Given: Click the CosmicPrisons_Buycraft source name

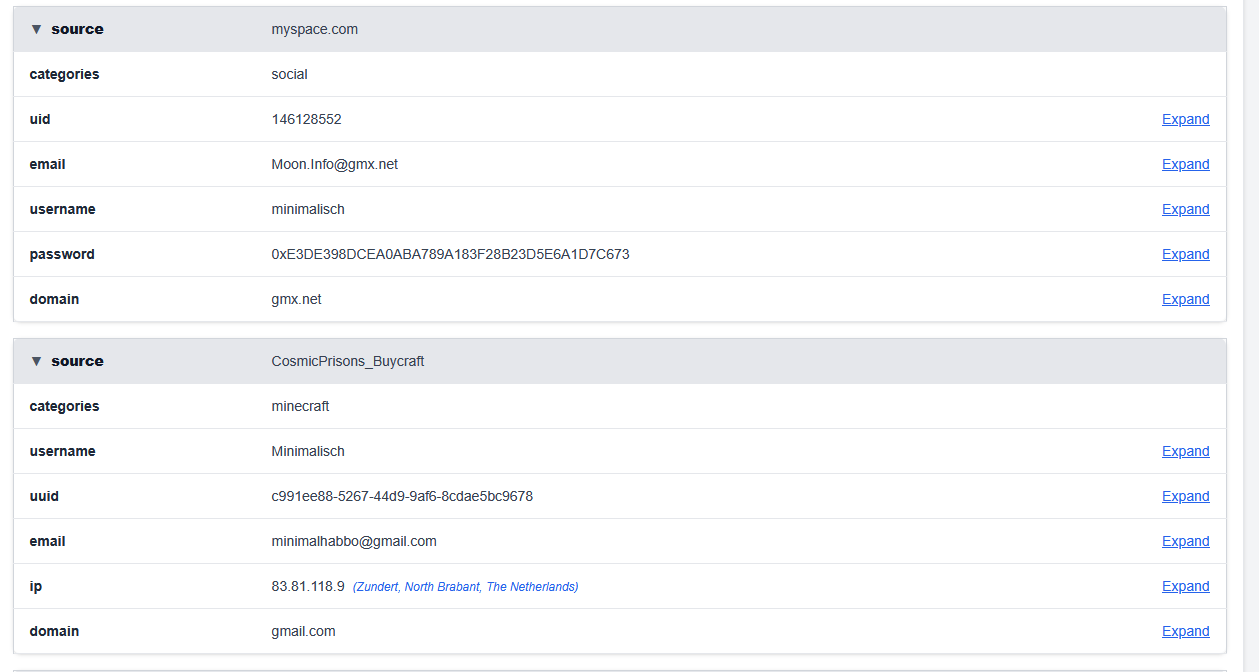Looking at the screenshot, I should 348,361.
